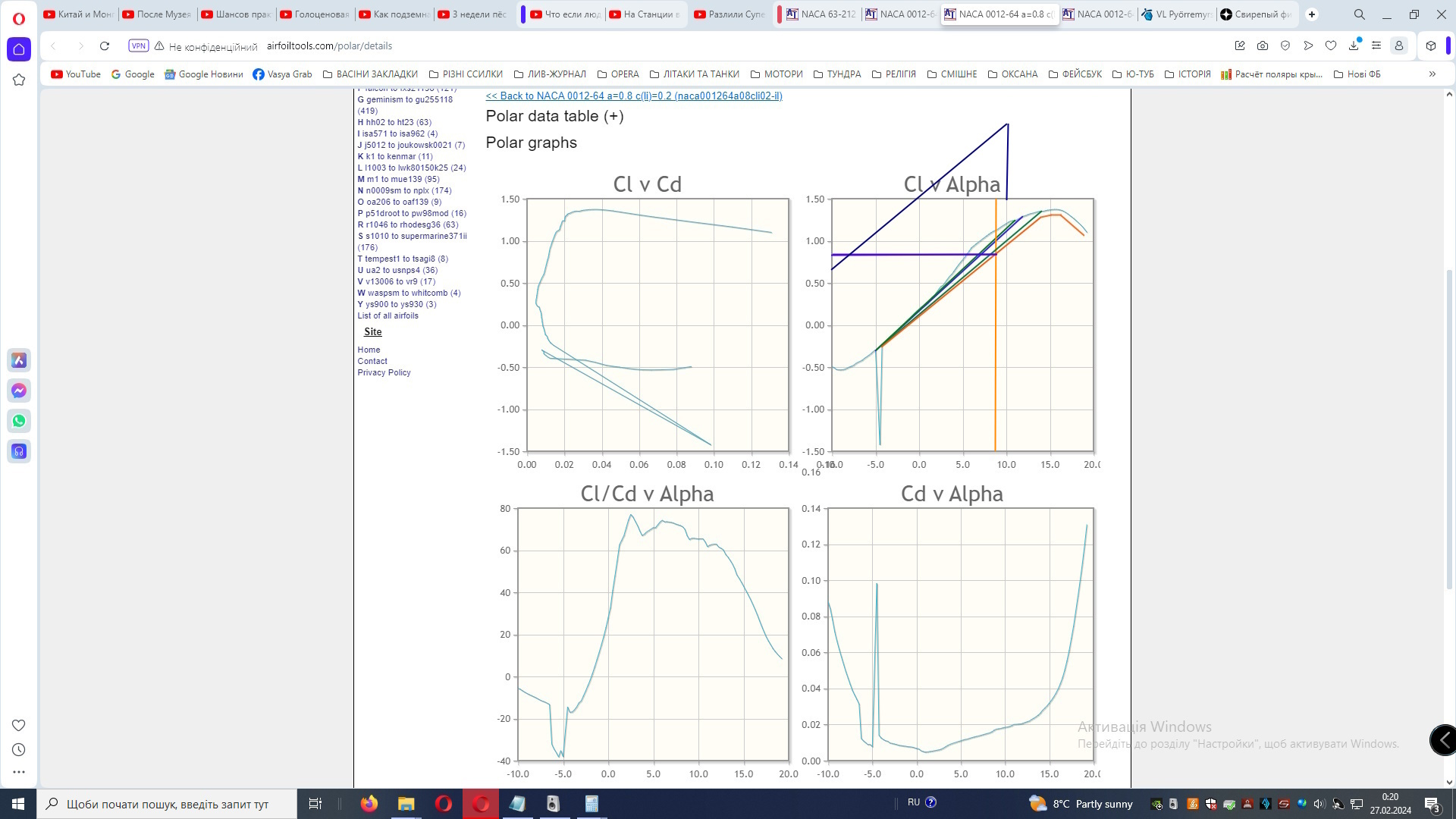The width and height of the screenshot is (1456, 819).
Task: Expand the Polar data table (+) section
Action: (554, 116)
